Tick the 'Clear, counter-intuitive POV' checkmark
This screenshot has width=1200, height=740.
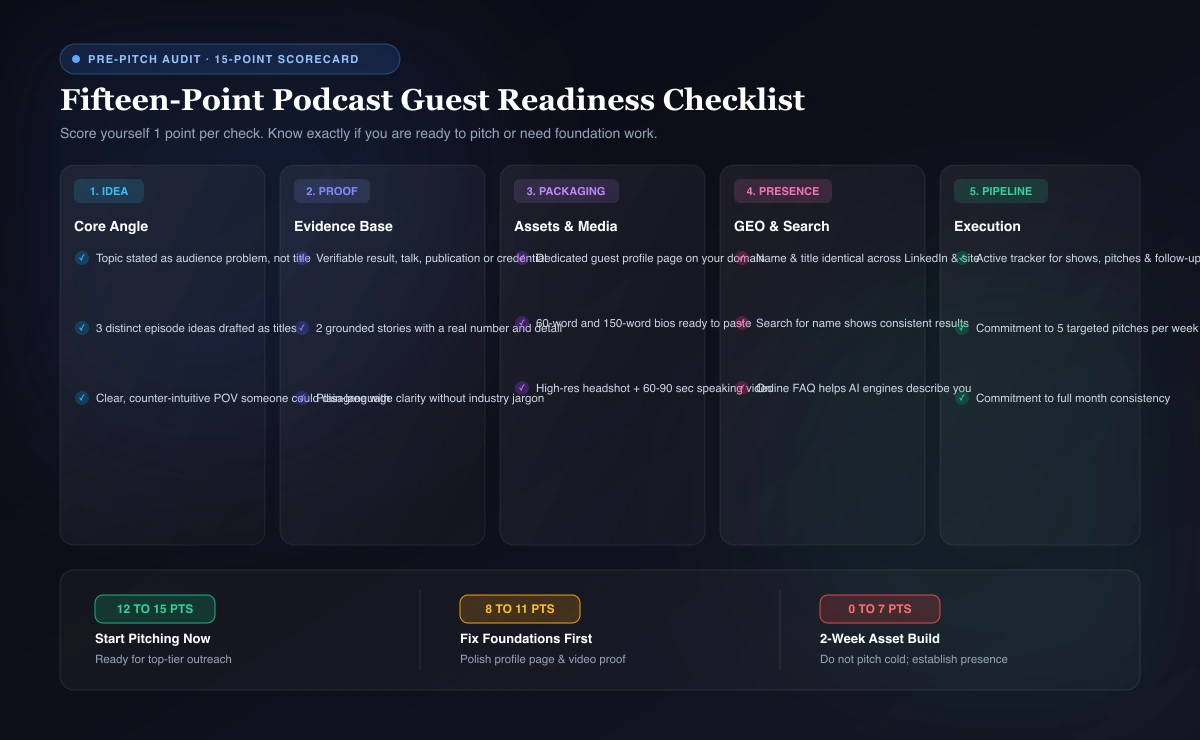coord(82,398)
